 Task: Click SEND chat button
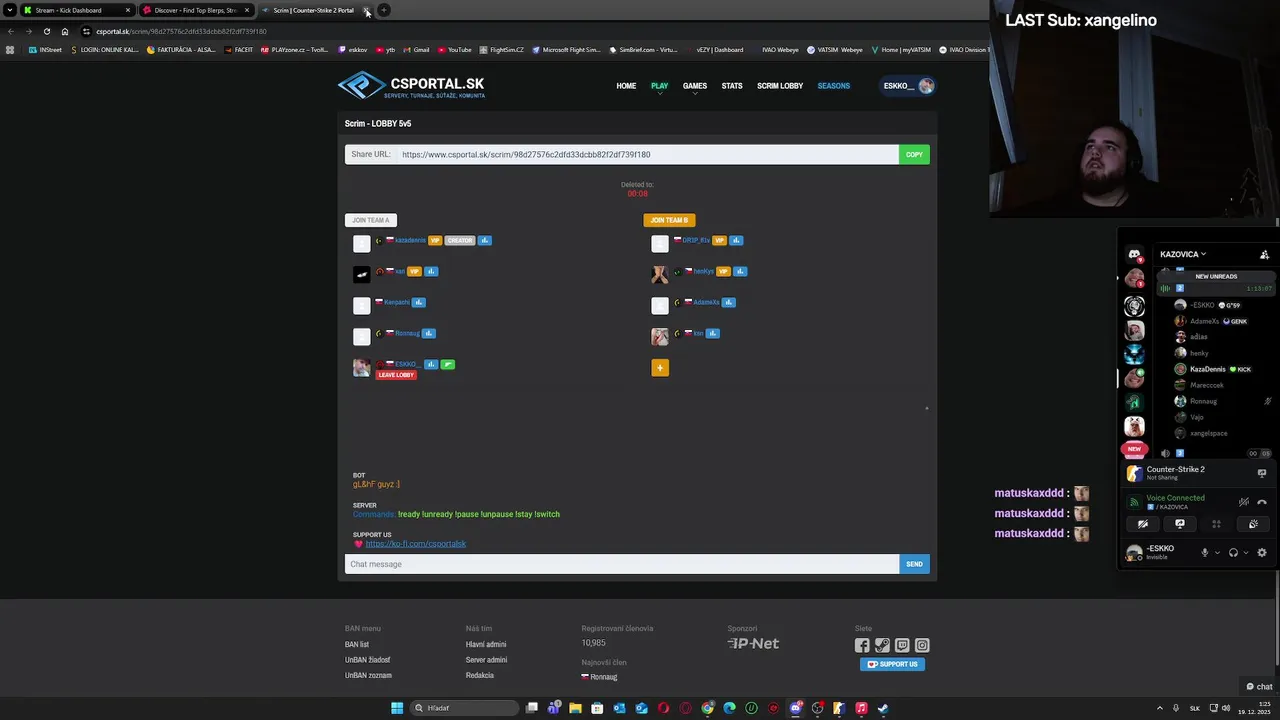click(914, 564)
